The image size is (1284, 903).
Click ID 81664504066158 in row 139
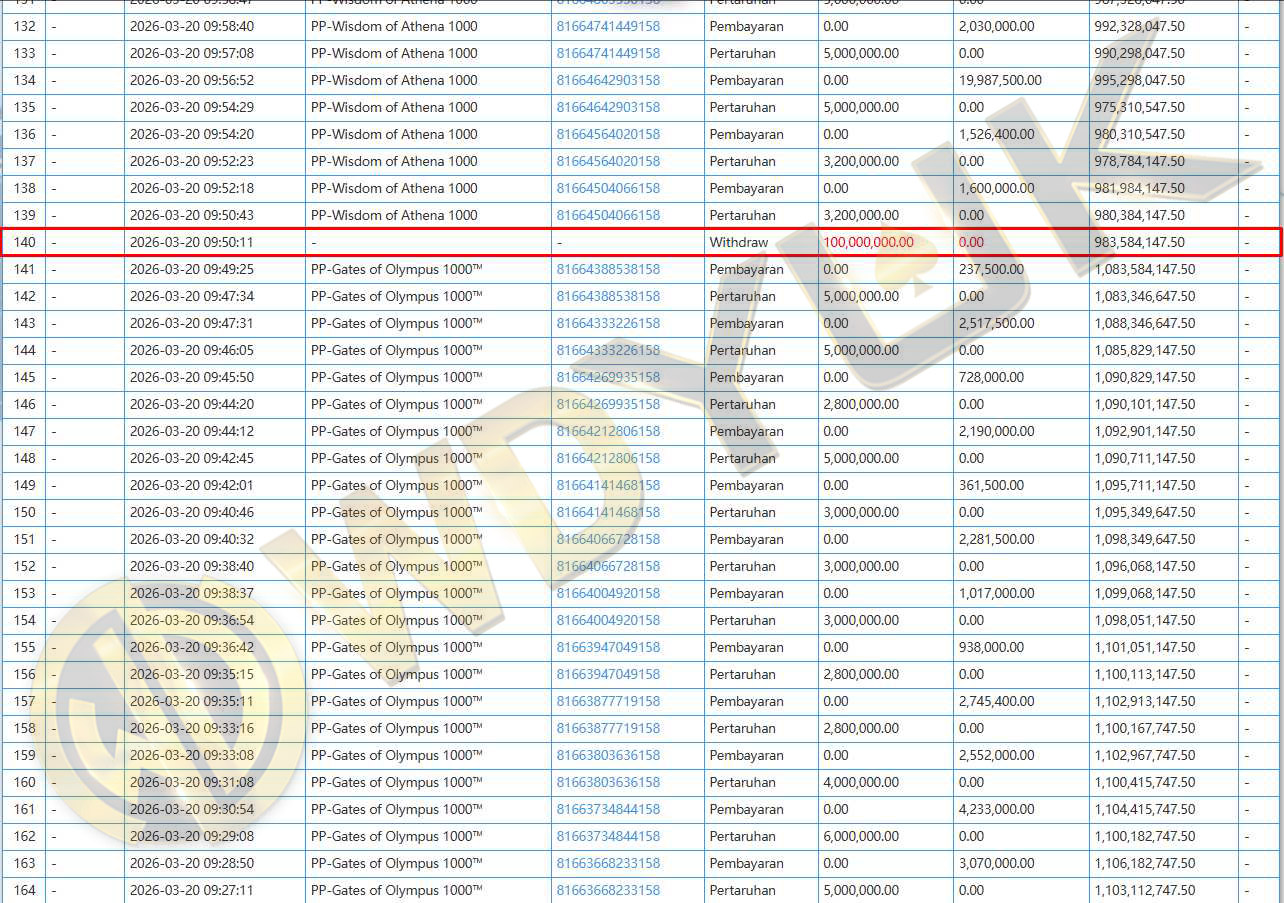(608, 215)
